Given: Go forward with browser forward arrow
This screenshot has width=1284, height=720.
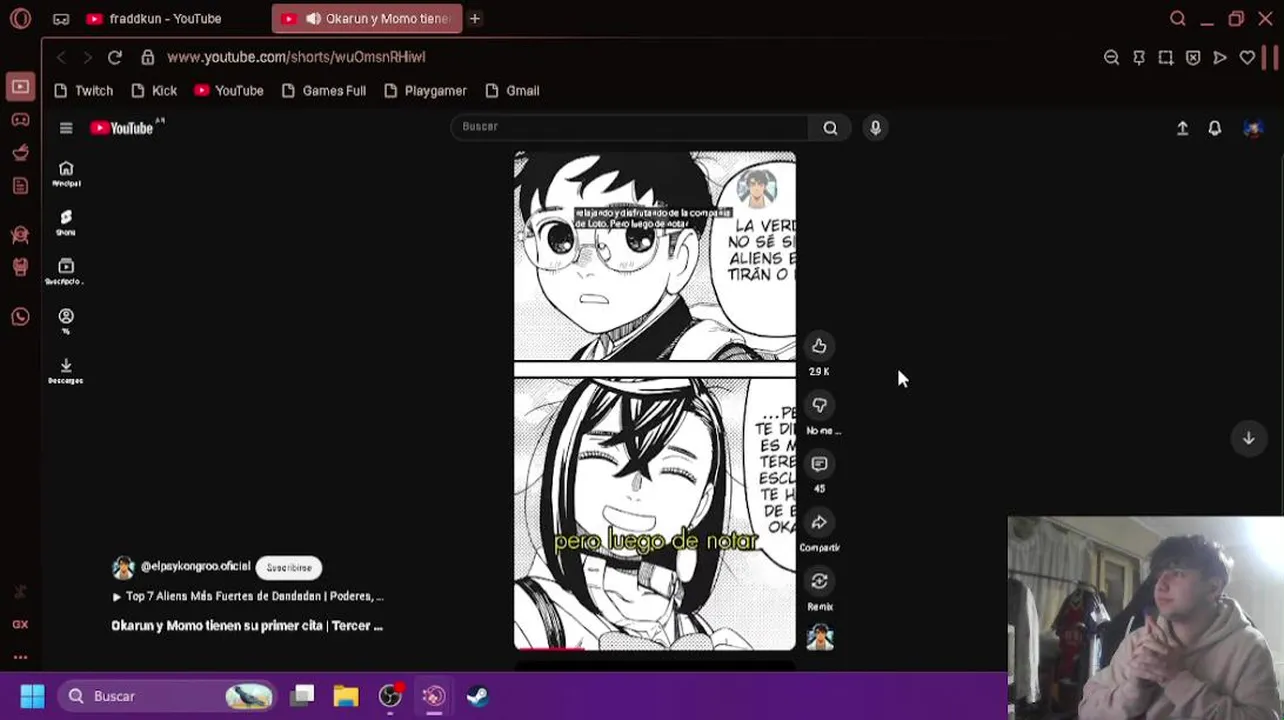Looking at the screenshot, I should [x=87, y=58].
